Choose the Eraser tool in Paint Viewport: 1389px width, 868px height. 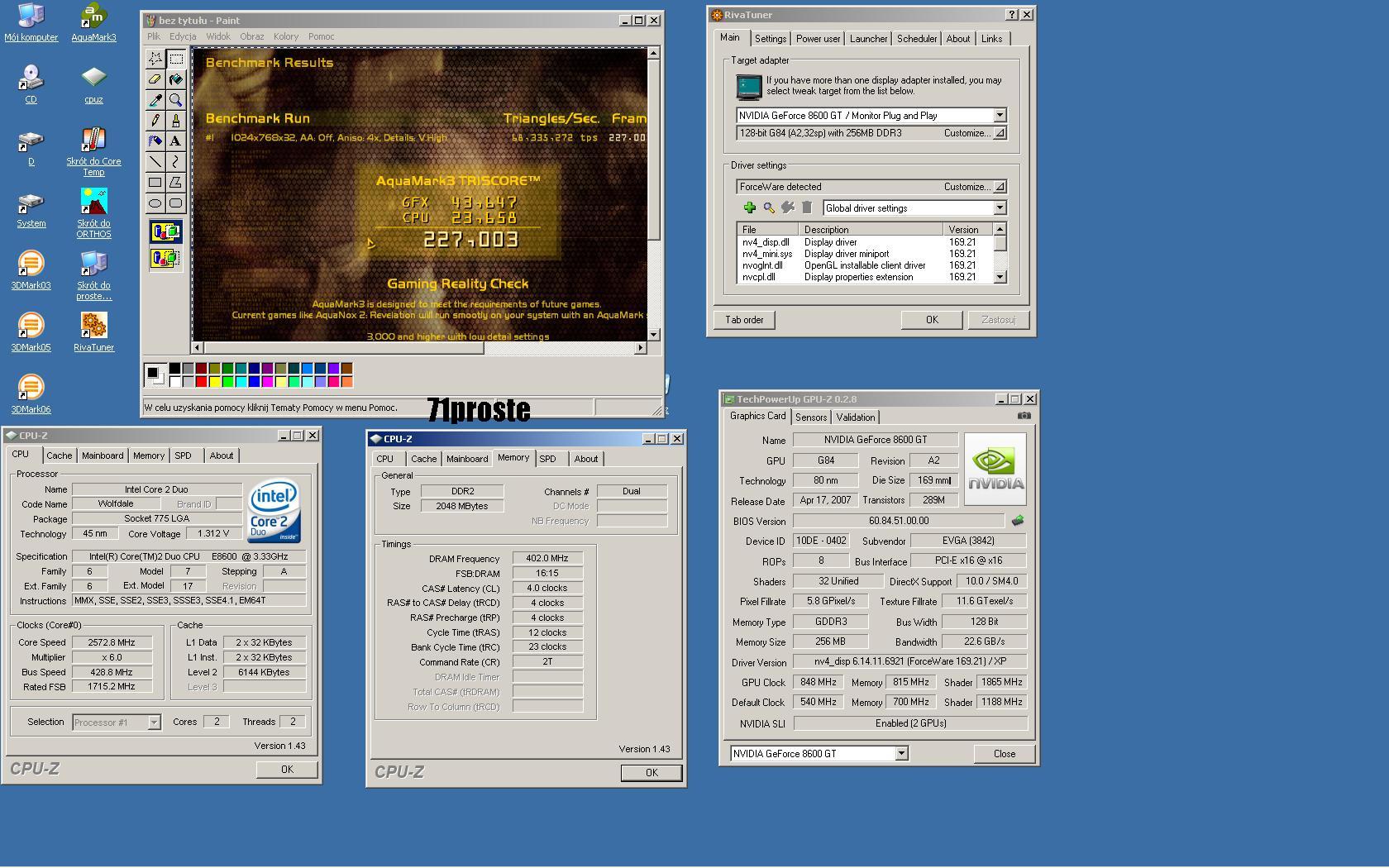click(155, 79)
